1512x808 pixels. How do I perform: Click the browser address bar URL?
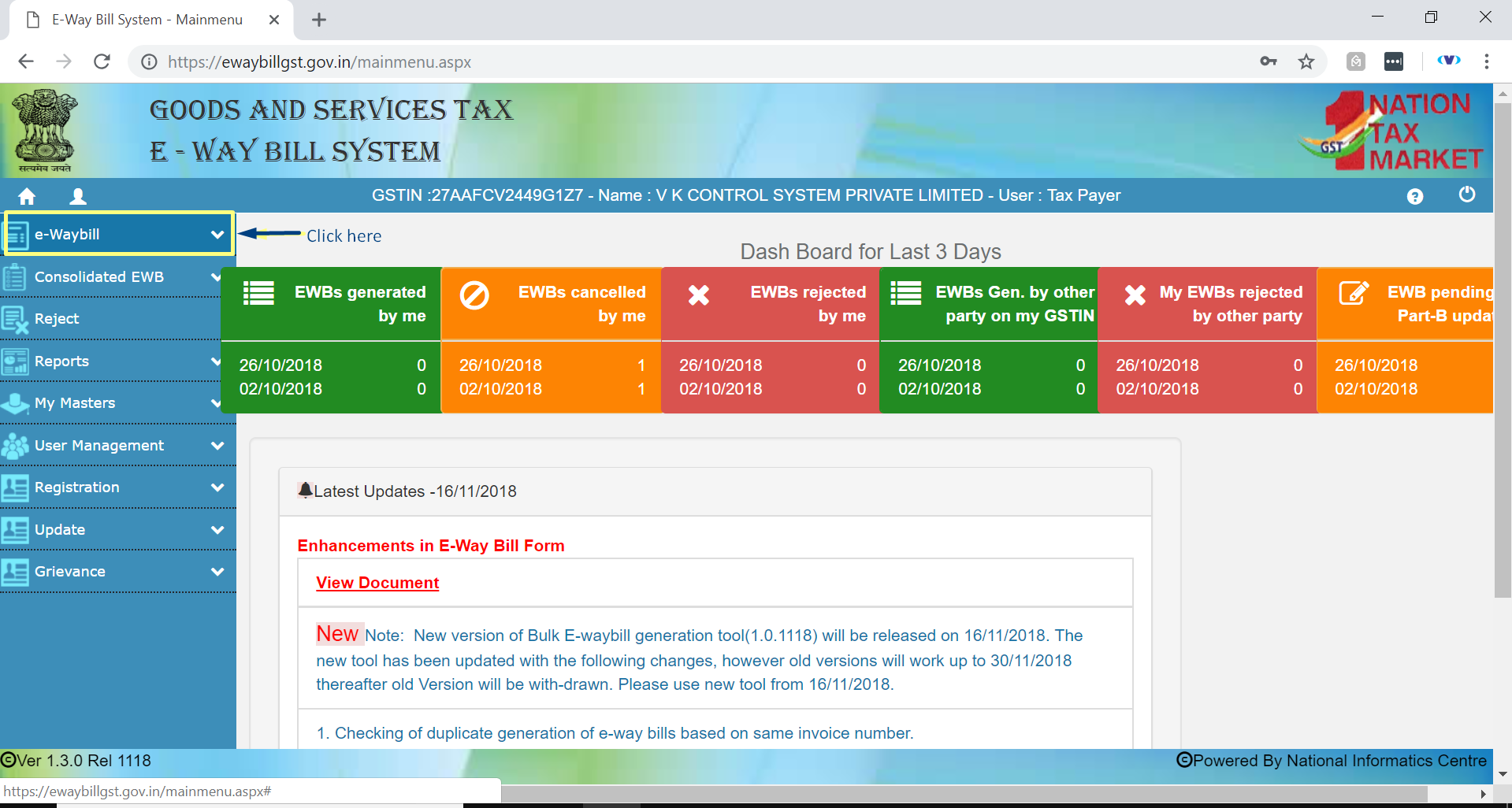point(319,62)
